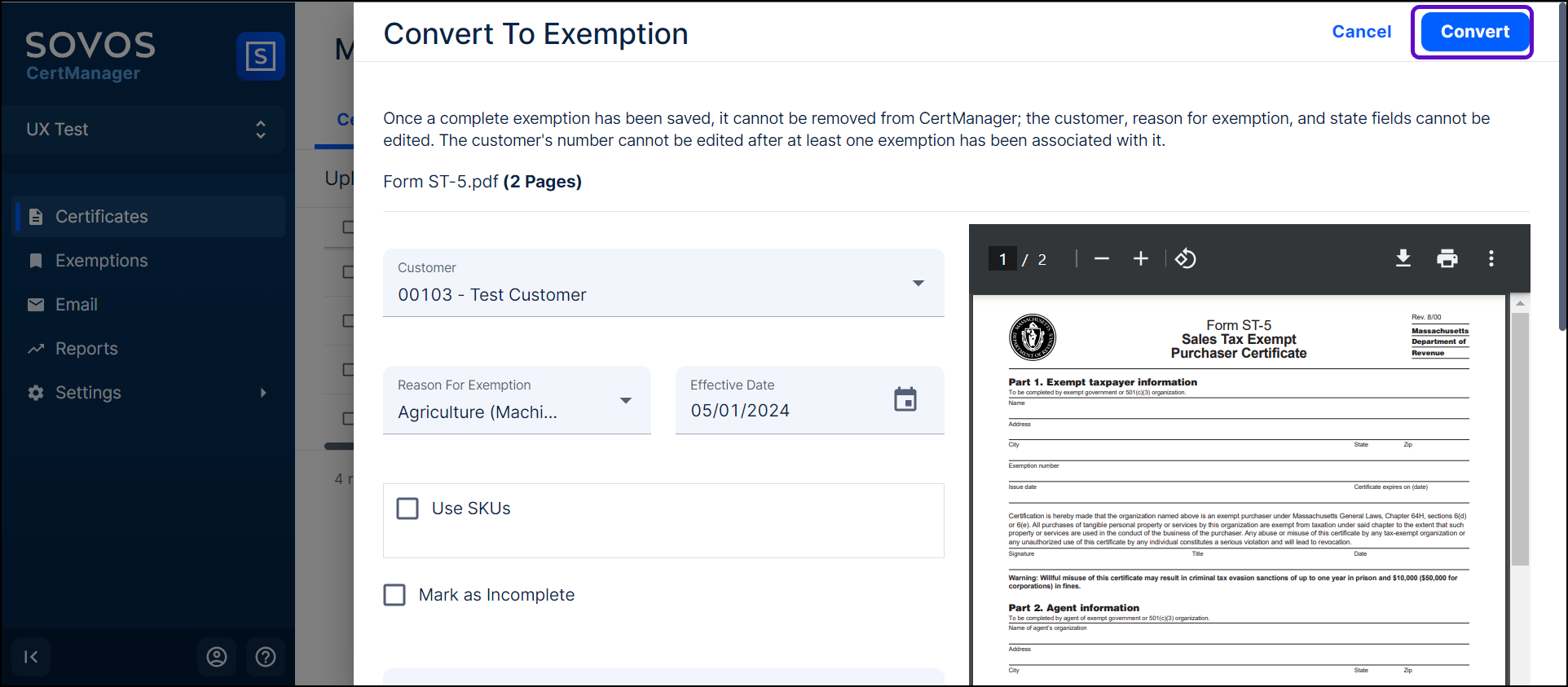Open the user account profile icon
1568x687 pixels.
coord(217,657)
